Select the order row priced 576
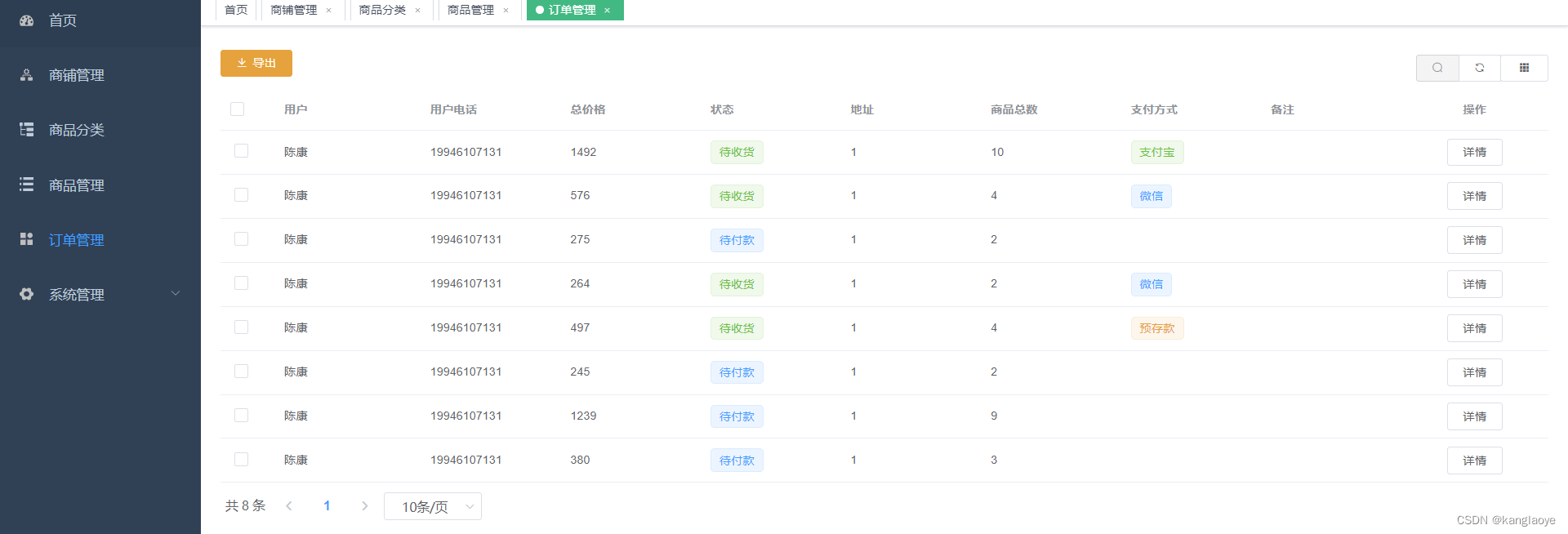The height and width of the screenshot is (534, 1568). point(241,195)
